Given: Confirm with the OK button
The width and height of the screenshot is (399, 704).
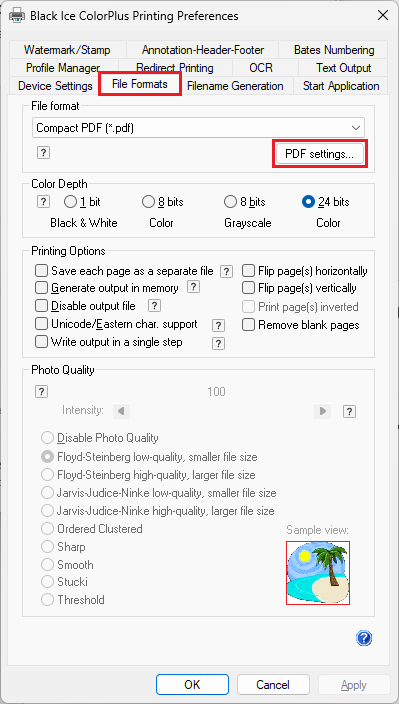Looking at the screenshot, I should (192, 685).
